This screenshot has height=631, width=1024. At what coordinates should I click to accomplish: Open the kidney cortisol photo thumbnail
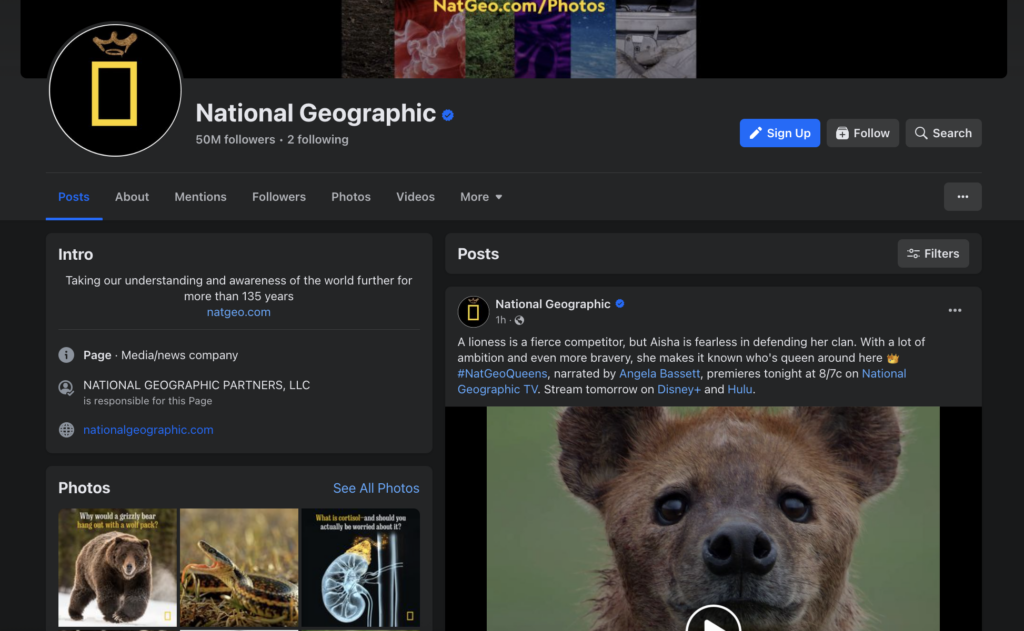click(361, 567)
